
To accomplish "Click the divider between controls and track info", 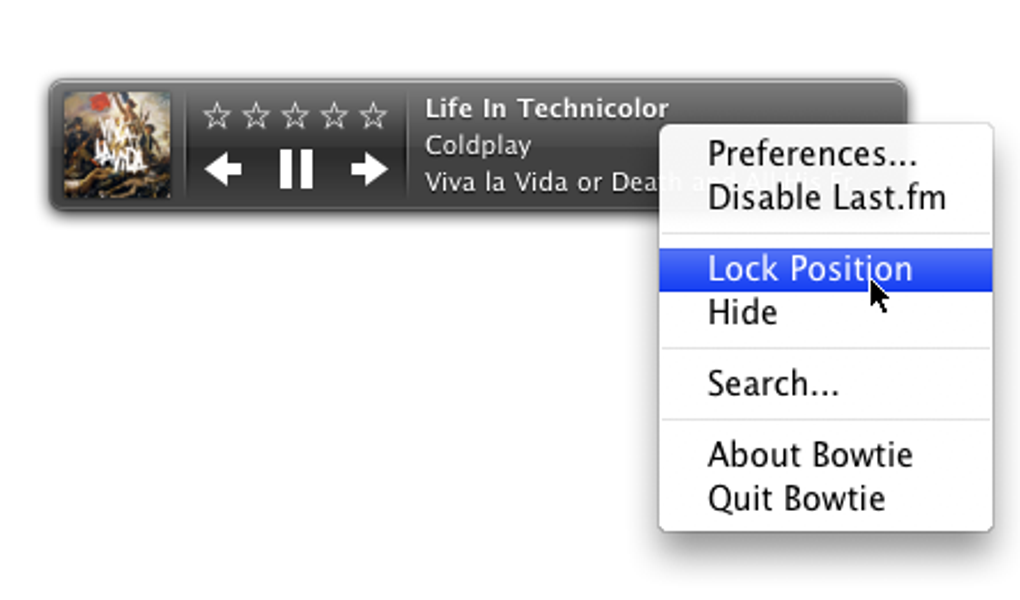I will tap(407, 145).
